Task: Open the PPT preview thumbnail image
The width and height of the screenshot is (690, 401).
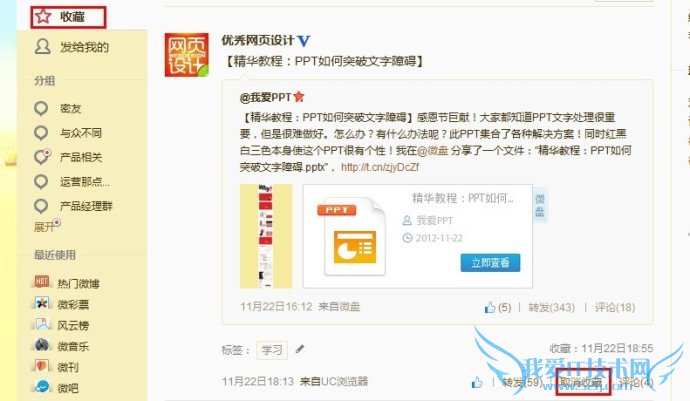Action: click(x=266, y=236)
